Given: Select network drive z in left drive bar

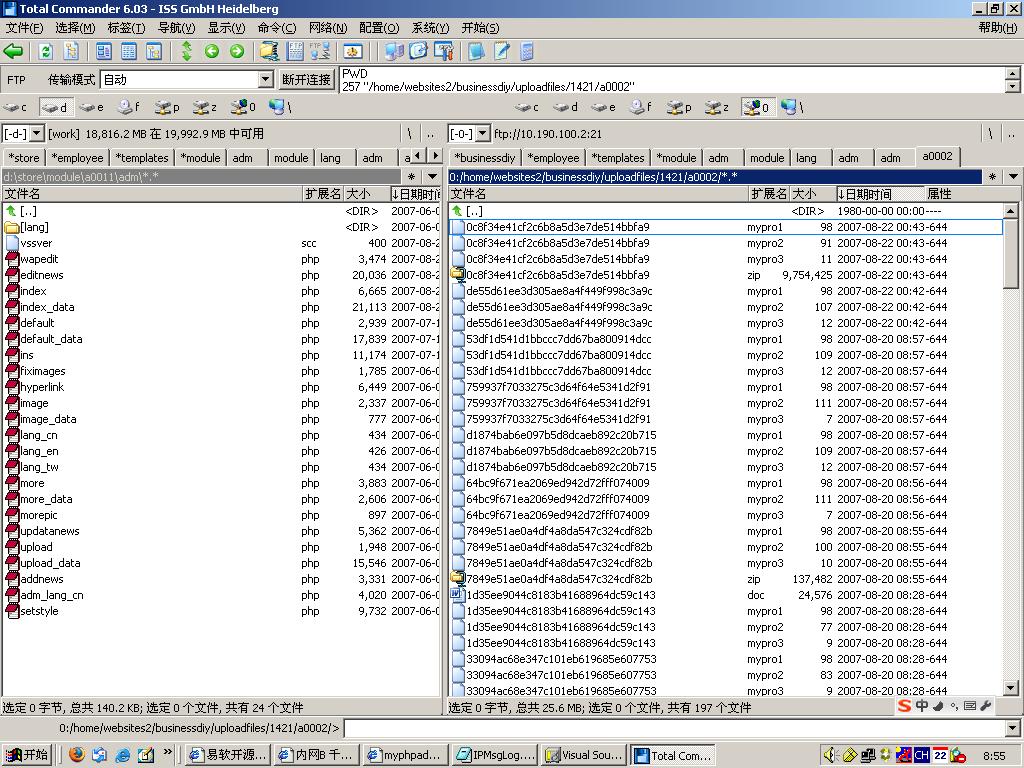Looking at the screenshot, I should [x=205, y=107].
